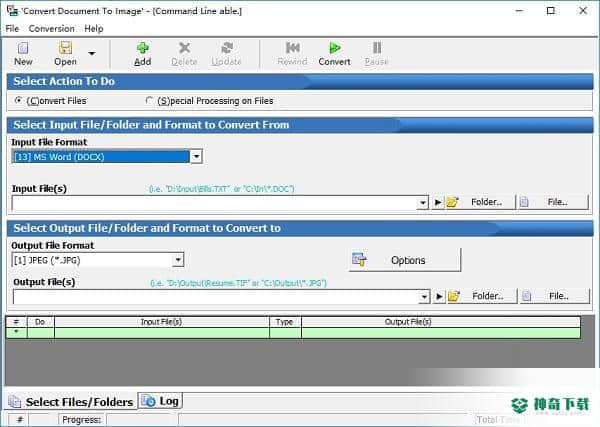The image size is (600, 427).
Task: Click the Input File(s) column header
Action: click(x=161, y=322)
